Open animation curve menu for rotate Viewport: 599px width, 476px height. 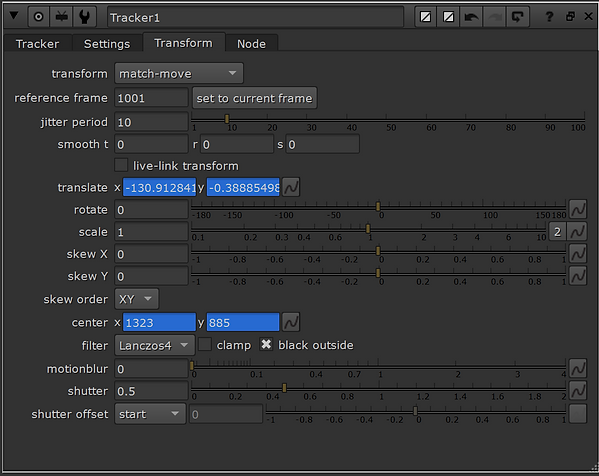pyautogui.click(x=578, y=209)
